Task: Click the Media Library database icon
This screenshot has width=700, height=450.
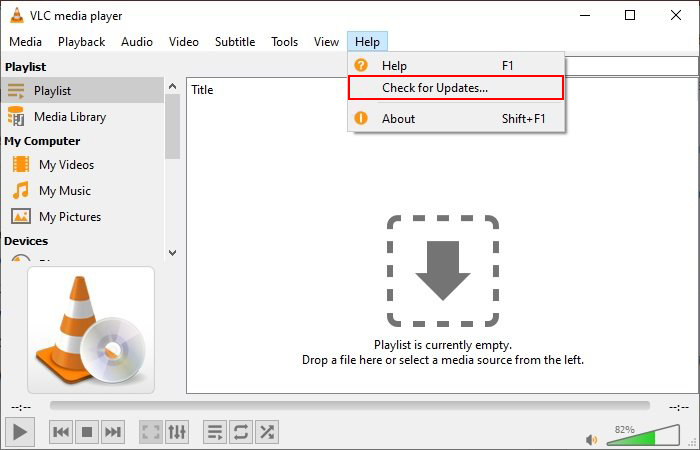Action: [16, 116]
